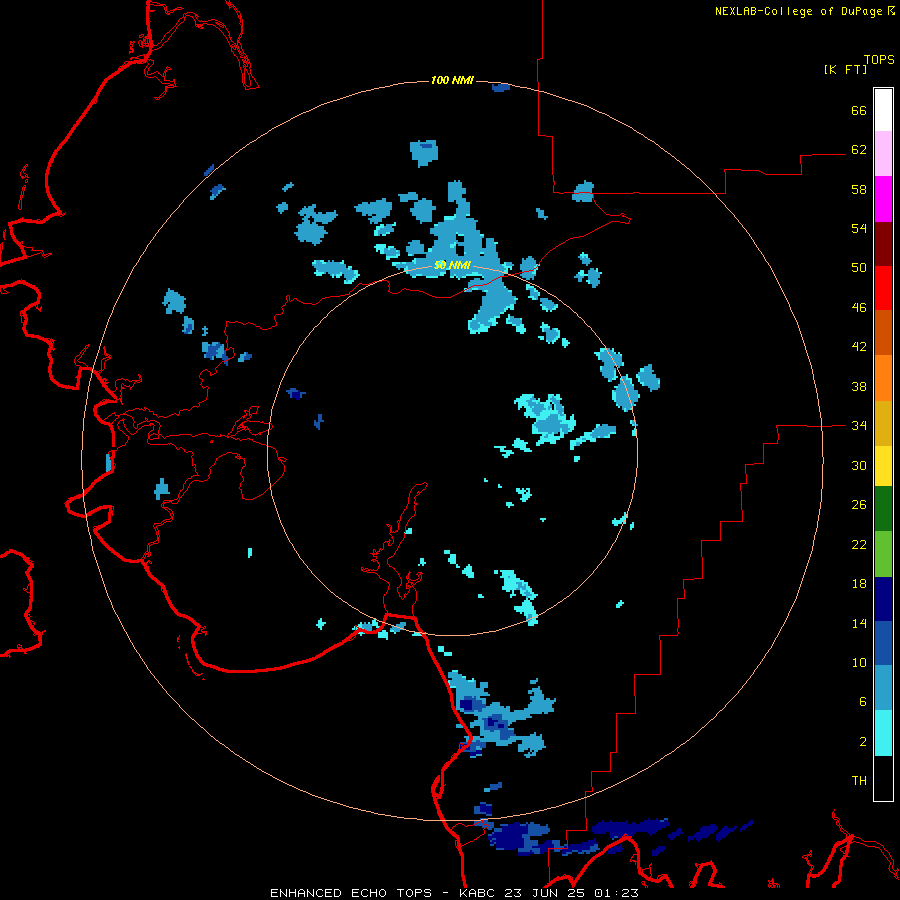Pick the dark orange legend swatch

pos(883,333)
